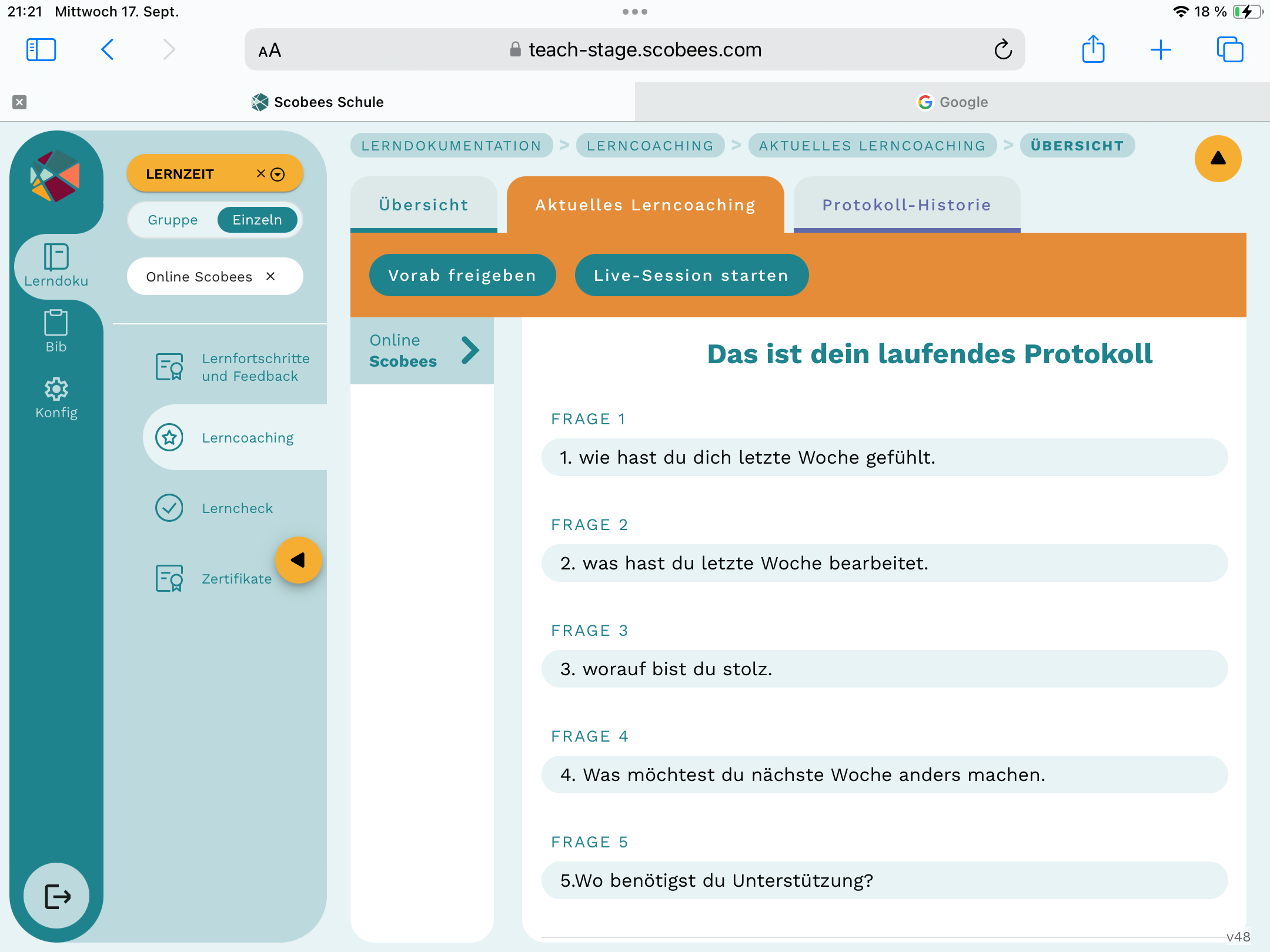Viewport: 1270px width, 952px height.
Task: Click the orange up-arrow circle button
Action: tap(1217, 159)
